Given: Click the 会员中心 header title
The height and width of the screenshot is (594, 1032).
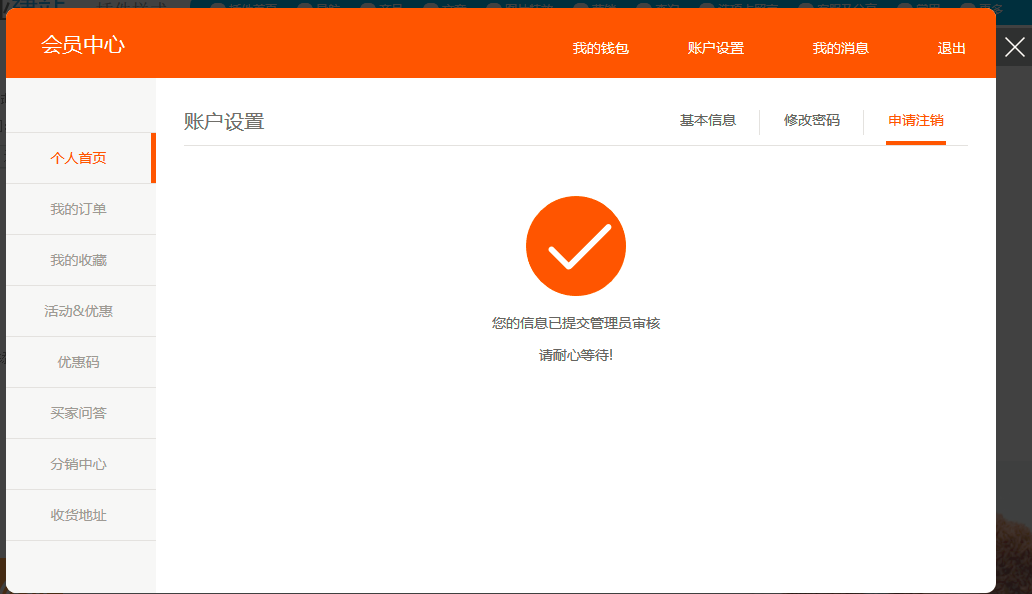Looking at the screenshot, I should (83, 45).
